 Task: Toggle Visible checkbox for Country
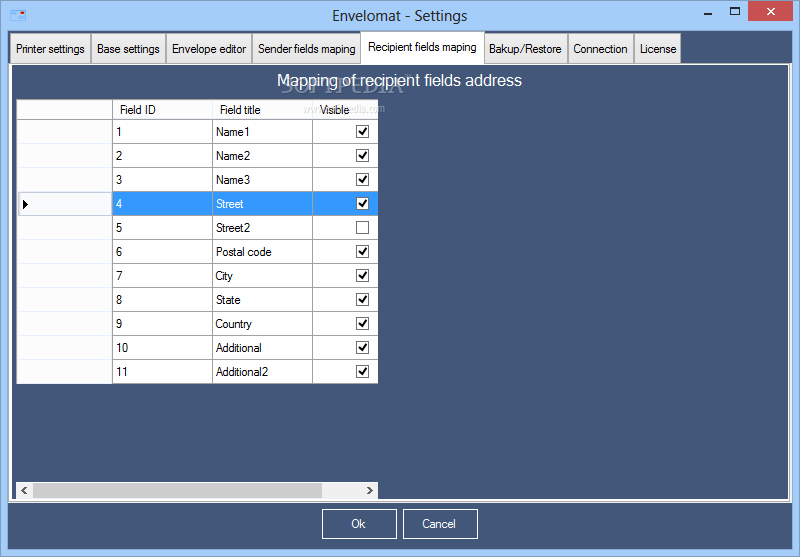pos(362,323)
